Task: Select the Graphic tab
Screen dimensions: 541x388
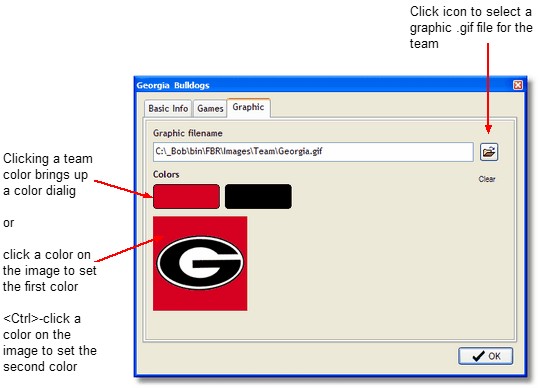Action: coord(248,107)
